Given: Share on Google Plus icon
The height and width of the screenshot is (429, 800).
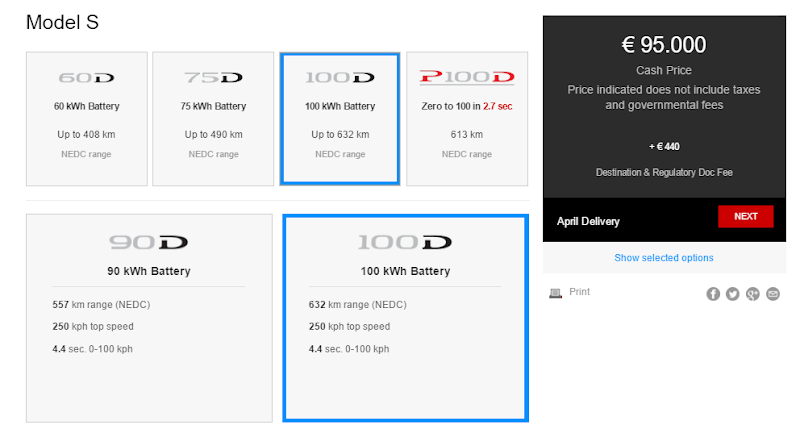Looking at the screenshot, I should click(x=753, y=293).
